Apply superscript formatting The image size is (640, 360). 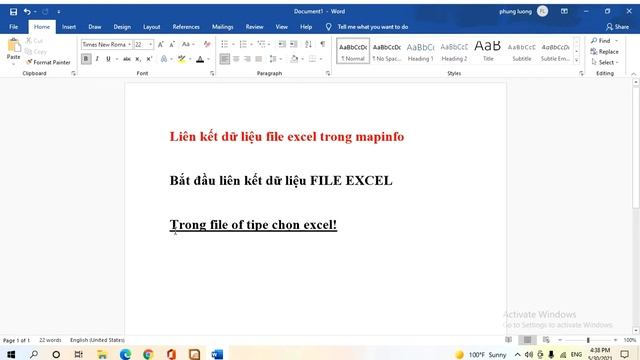tap(149, 59)
